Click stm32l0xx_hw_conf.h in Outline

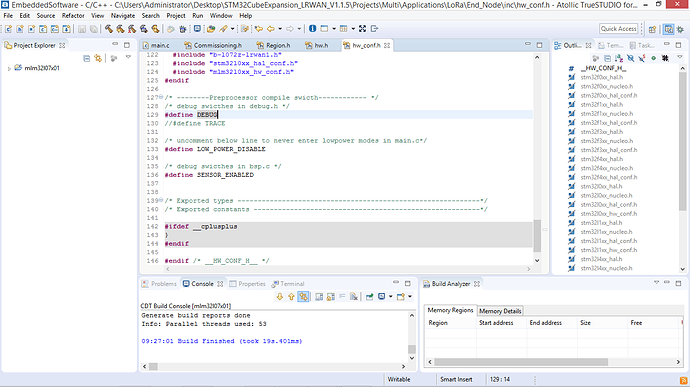[x=609, y=214]
